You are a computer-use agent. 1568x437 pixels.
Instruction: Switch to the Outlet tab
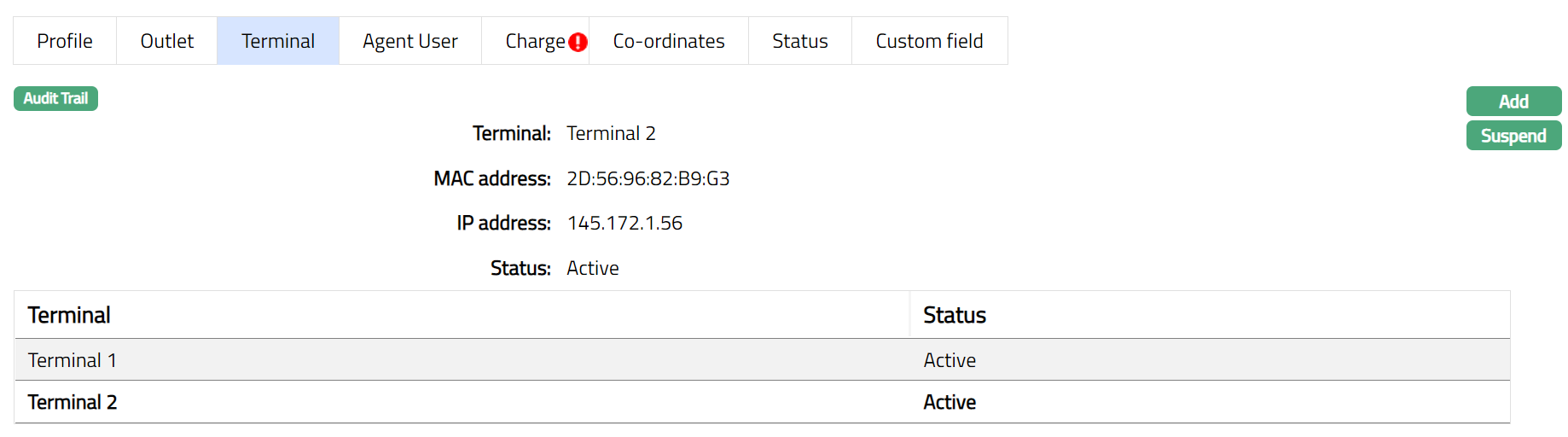[x=167, y=41]
